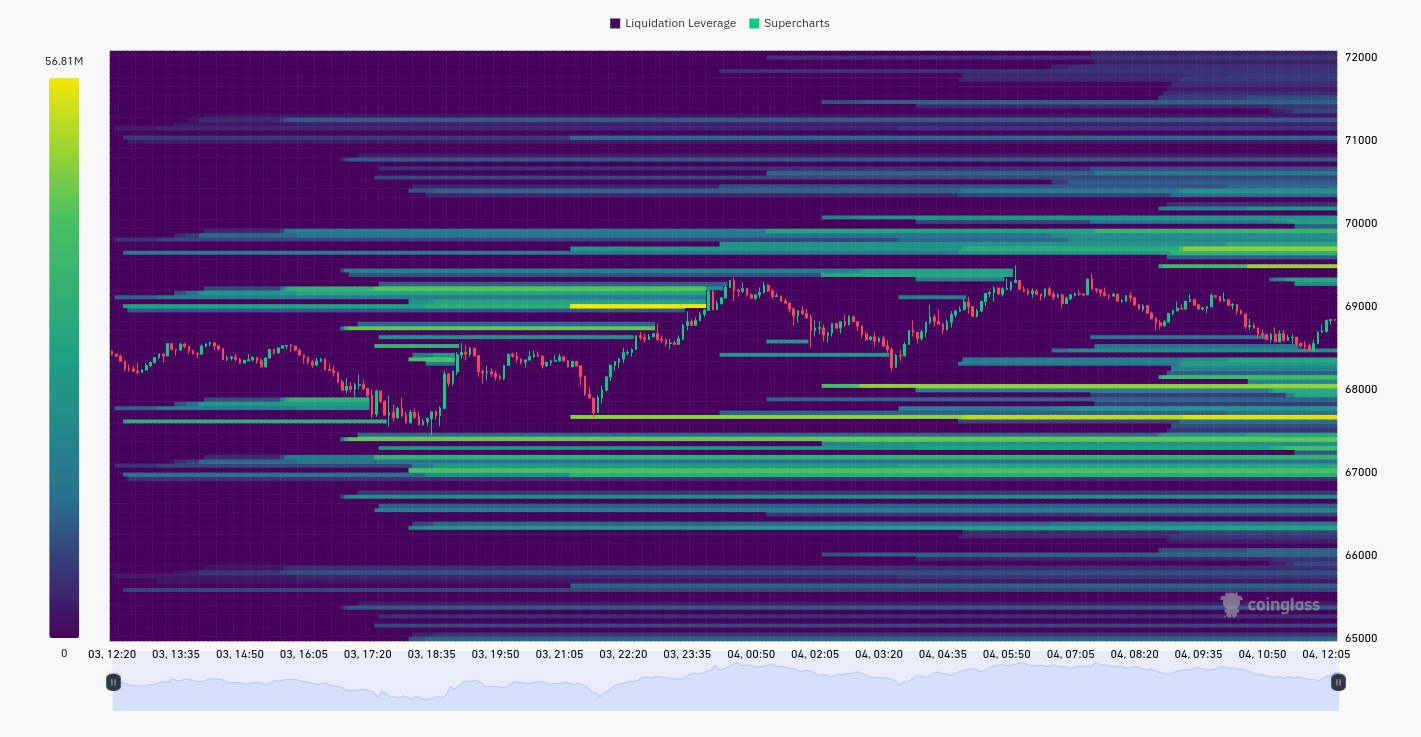Click the 65000 price axis label
The width and height of the screenshot is (1421, 737).
click(x=1361, y=638)
